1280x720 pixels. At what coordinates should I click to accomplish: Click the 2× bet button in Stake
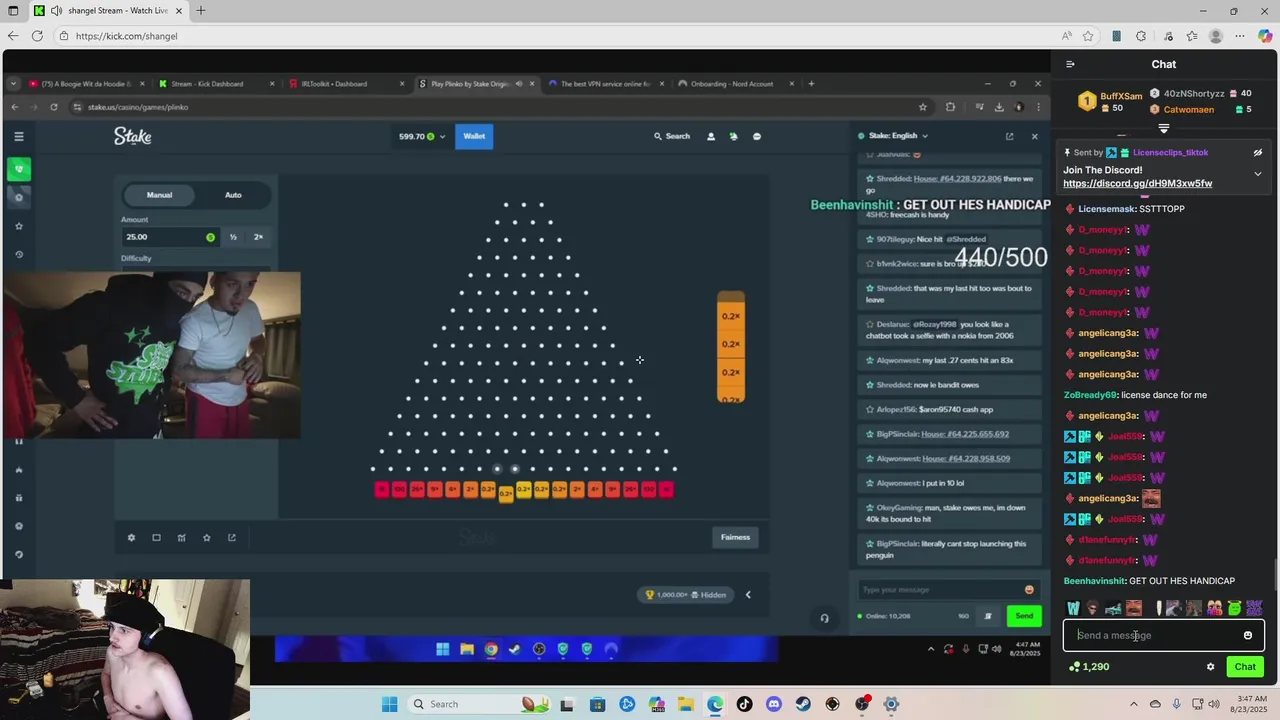[258, 237]
